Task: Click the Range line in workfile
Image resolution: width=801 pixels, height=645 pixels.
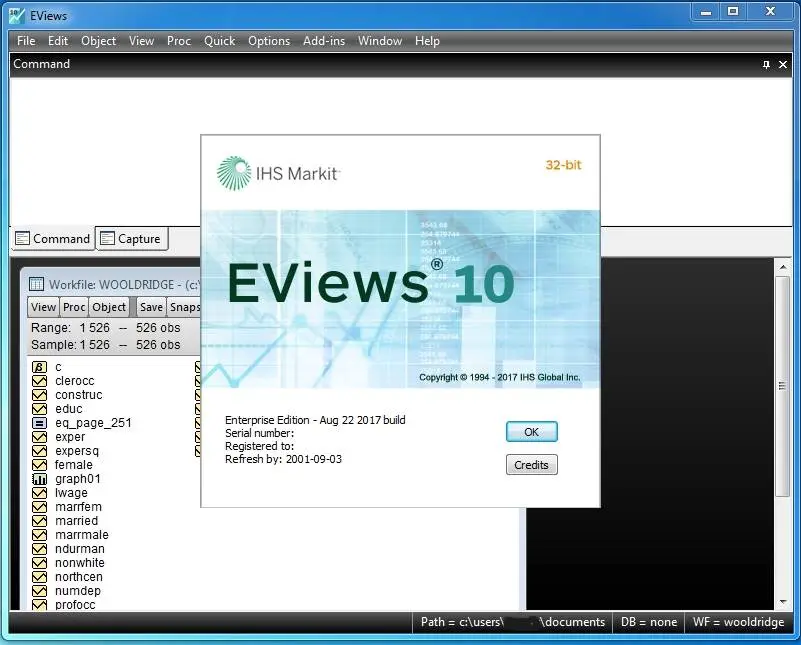Action: pos(106,328)
